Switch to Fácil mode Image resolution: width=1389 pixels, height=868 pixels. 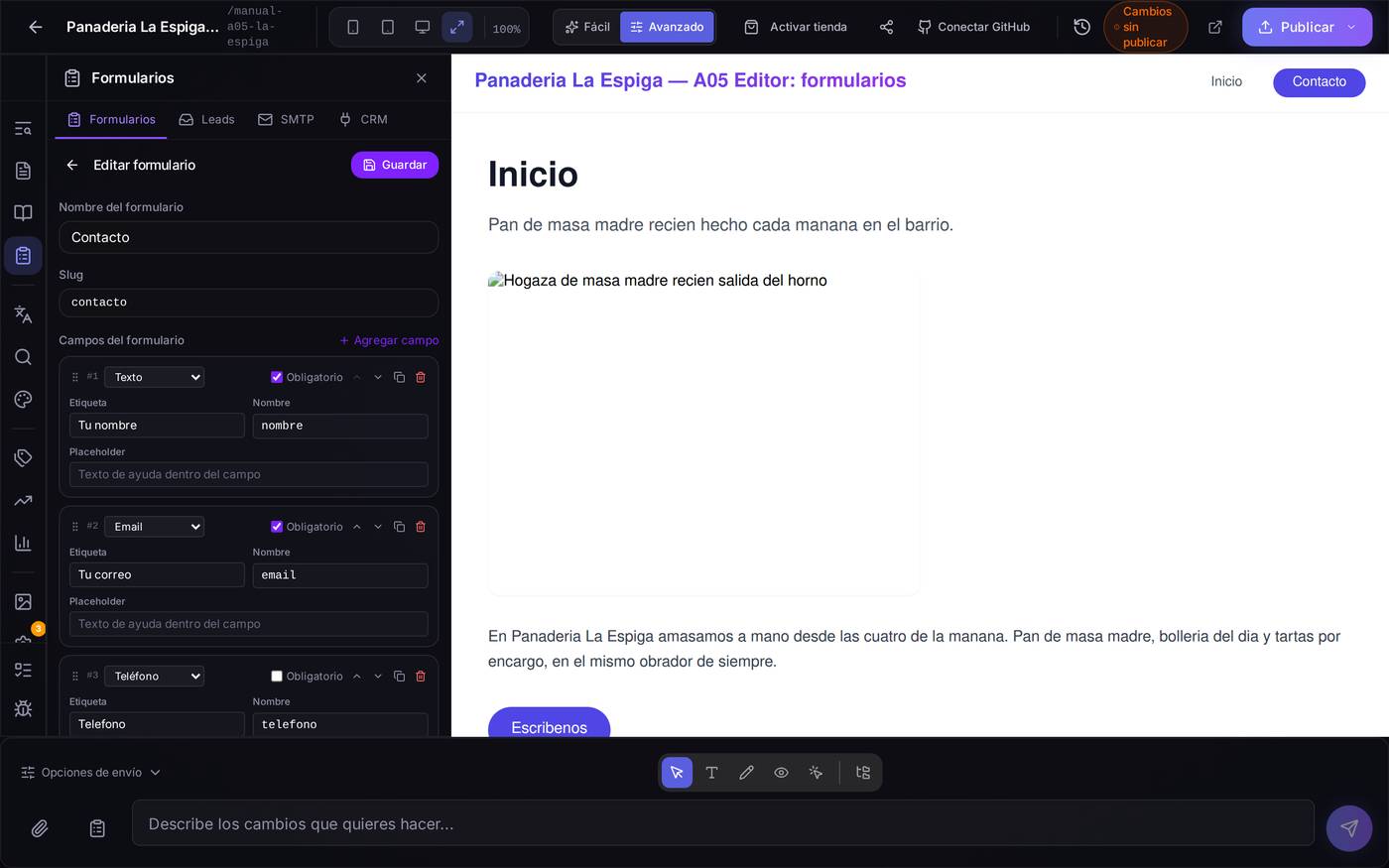[x=587, y=27]
